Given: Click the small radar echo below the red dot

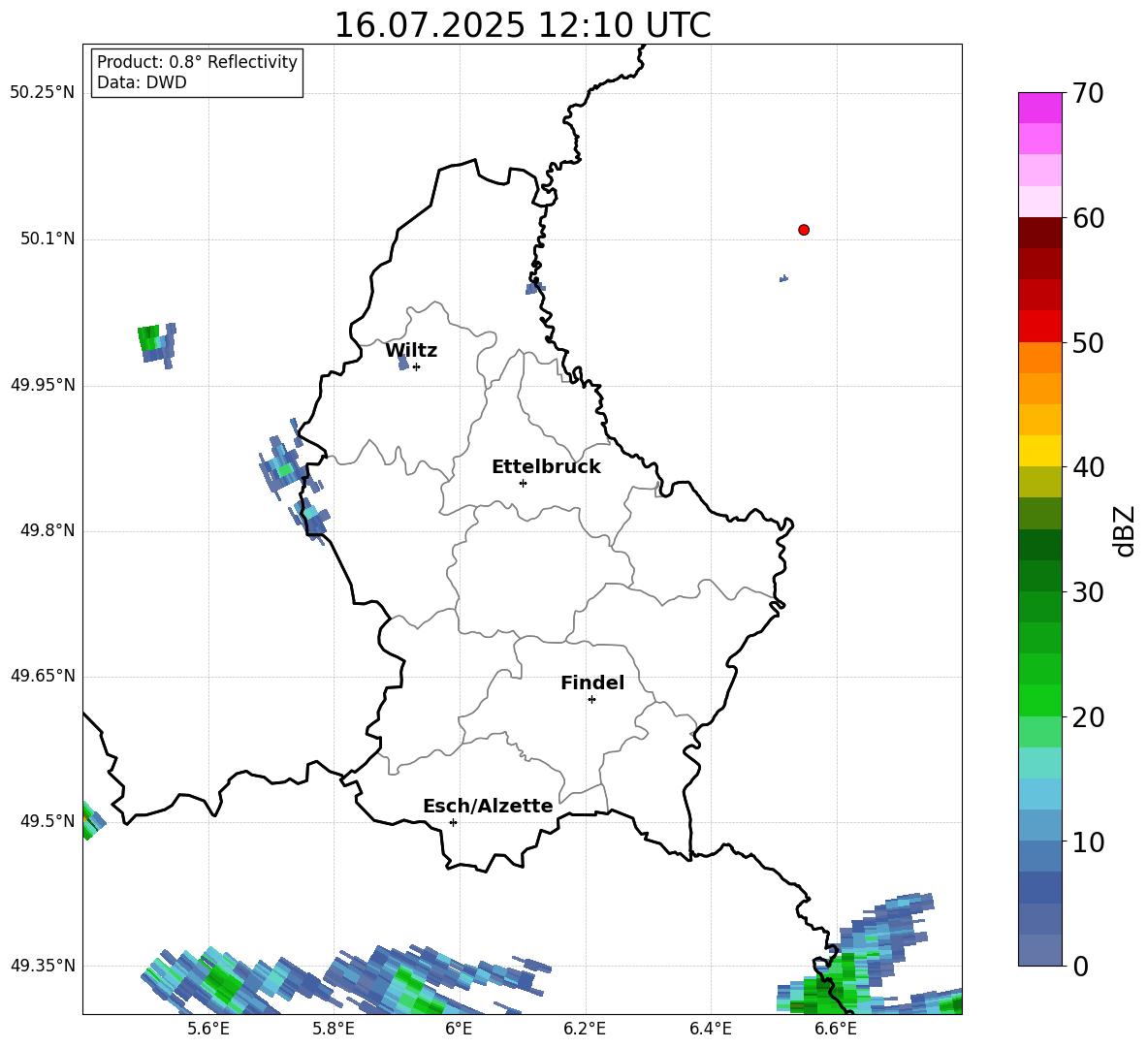Looking at the screenshot, I should [x=783, y=278].
